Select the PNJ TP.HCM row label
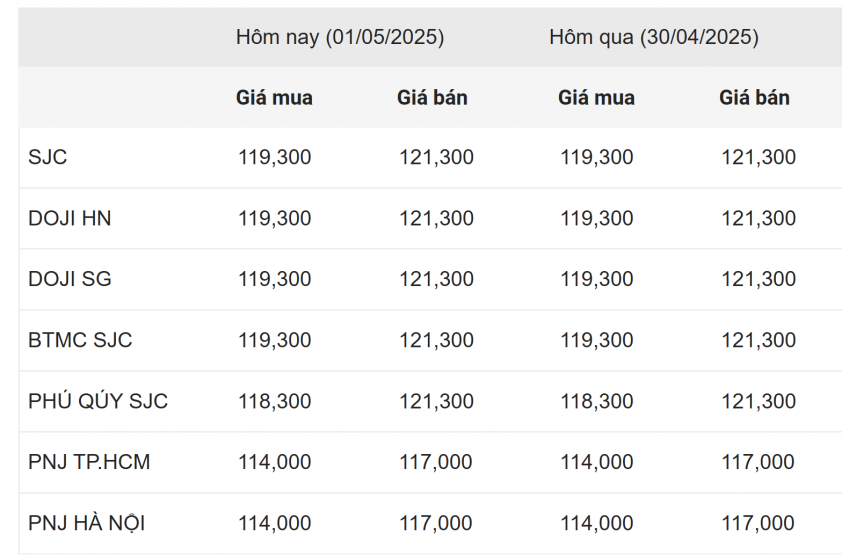Image resolution: width=842 pixels, height=556 pixels. coord(89,462)
